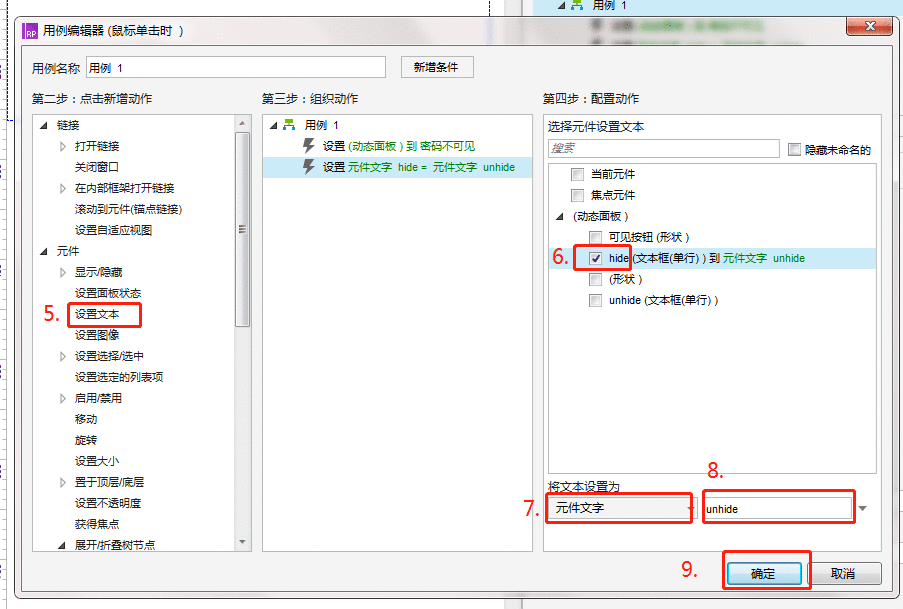Select the 设置选定的列表项 action
Image resolution: width=903 pixels, height=609 pixels.
click(119, 377)
